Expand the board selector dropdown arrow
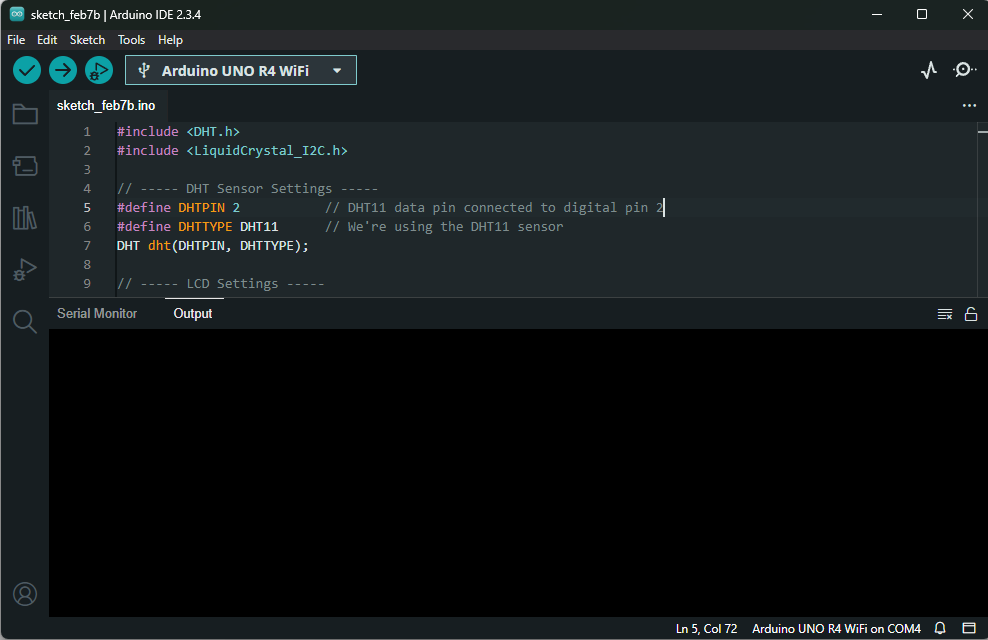 (x=337, y=71)
